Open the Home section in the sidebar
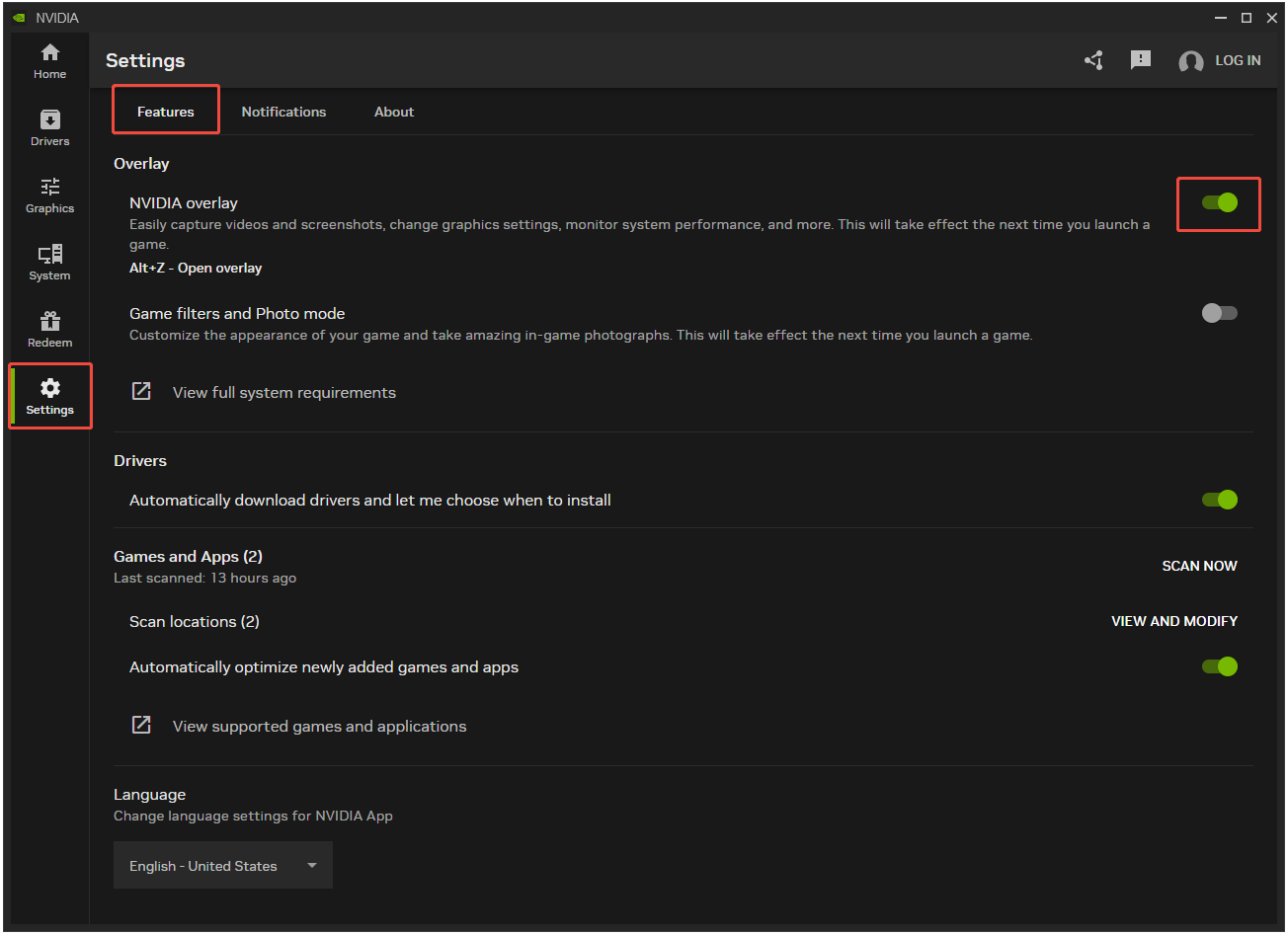 point(49,61)
